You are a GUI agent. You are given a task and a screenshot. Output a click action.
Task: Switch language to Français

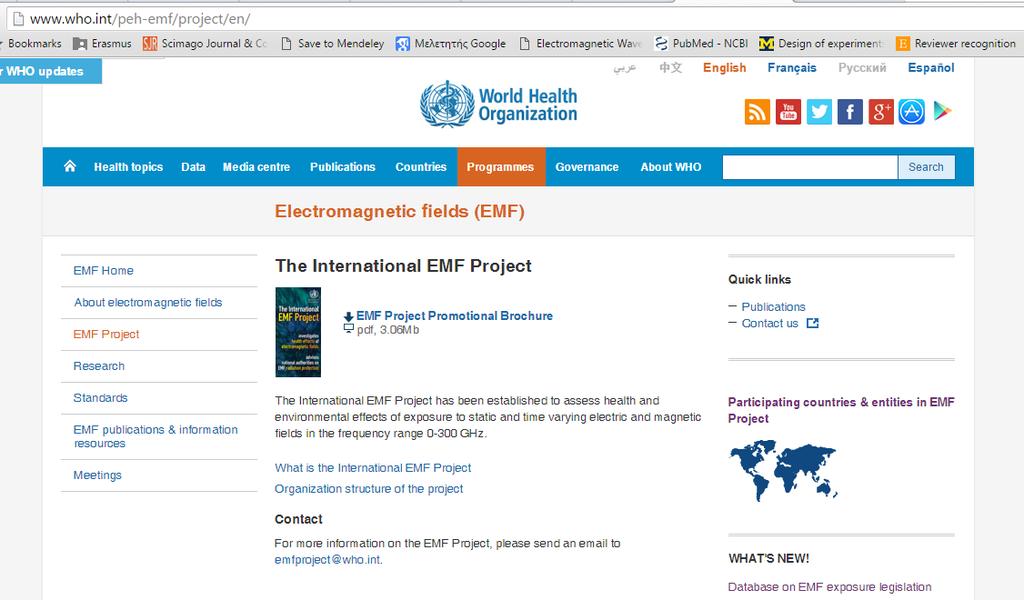click(x=792, y=68)
